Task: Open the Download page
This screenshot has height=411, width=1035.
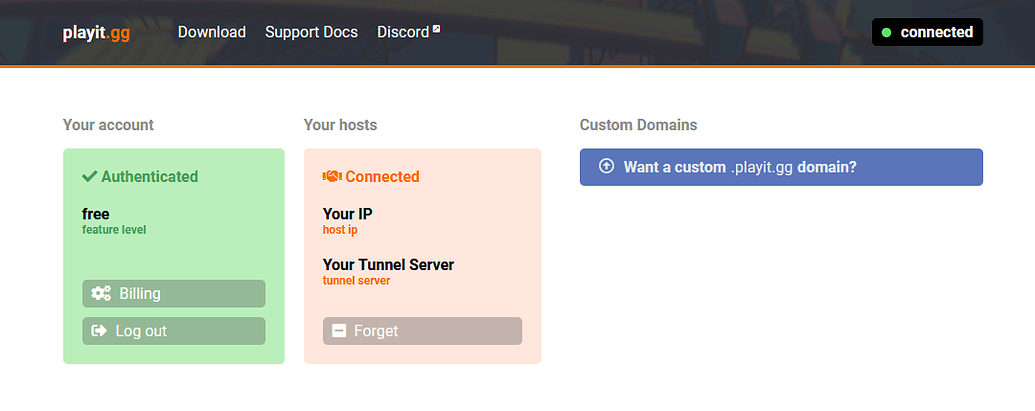Action: [212, 32]
